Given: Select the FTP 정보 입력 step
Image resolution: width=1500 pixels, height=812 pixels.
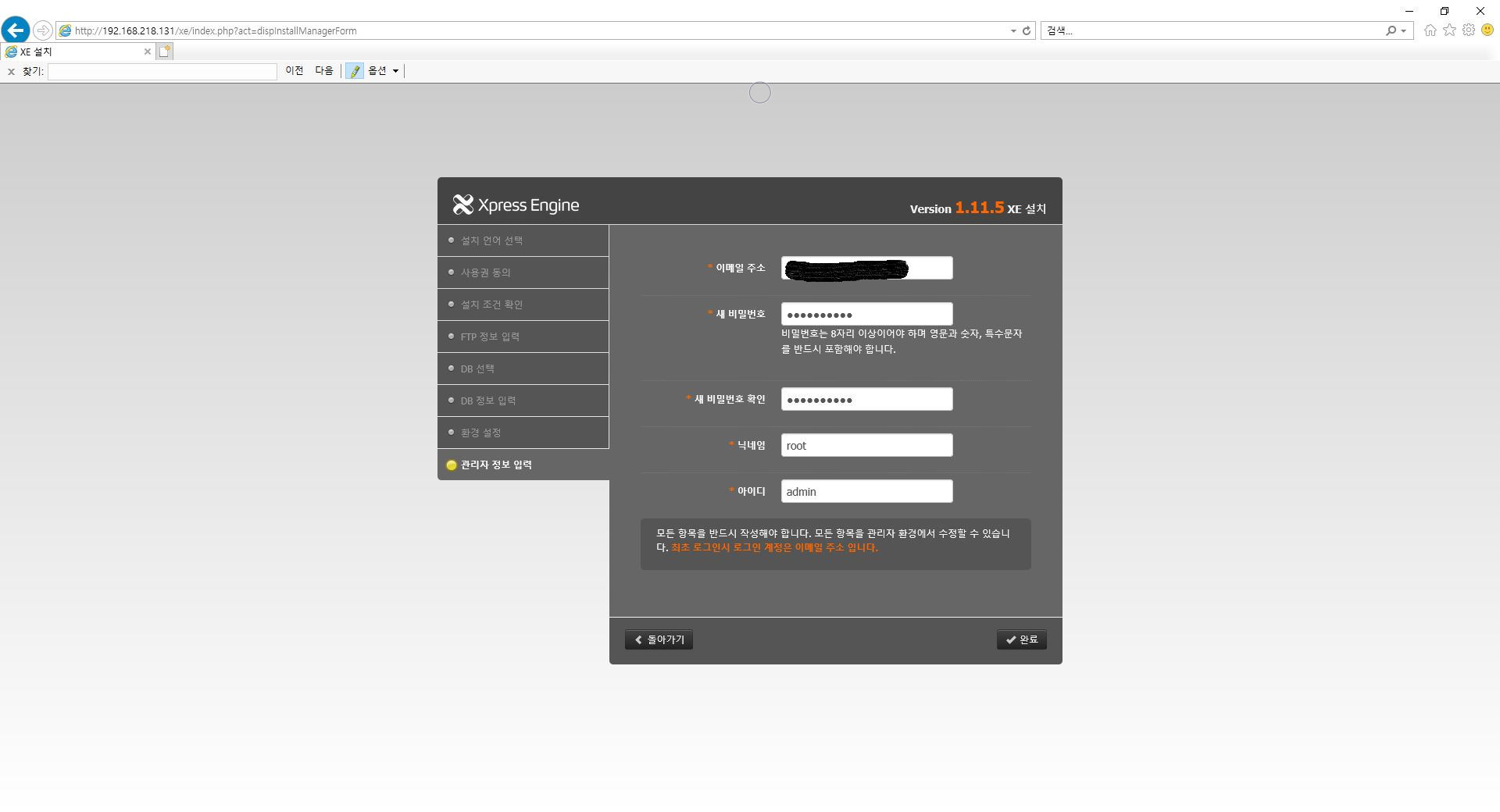Looking at the screenshot, I should 523,337.
